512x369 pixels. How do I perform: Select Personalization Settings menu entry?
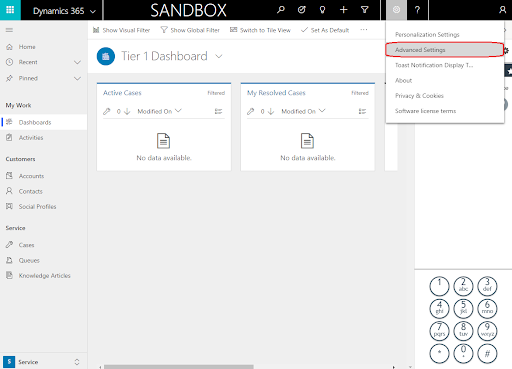point(445,35)
